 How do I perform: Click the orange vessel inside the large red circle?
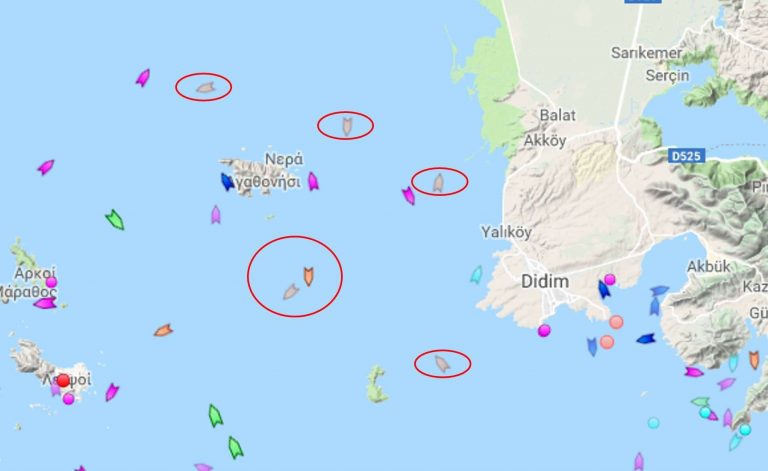[x=308, y=277]
